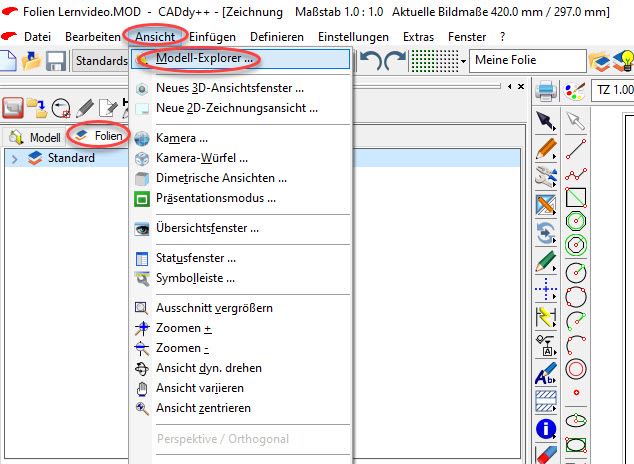Choose Ansicht zentrieren menu entry

[x=241, y=408]
